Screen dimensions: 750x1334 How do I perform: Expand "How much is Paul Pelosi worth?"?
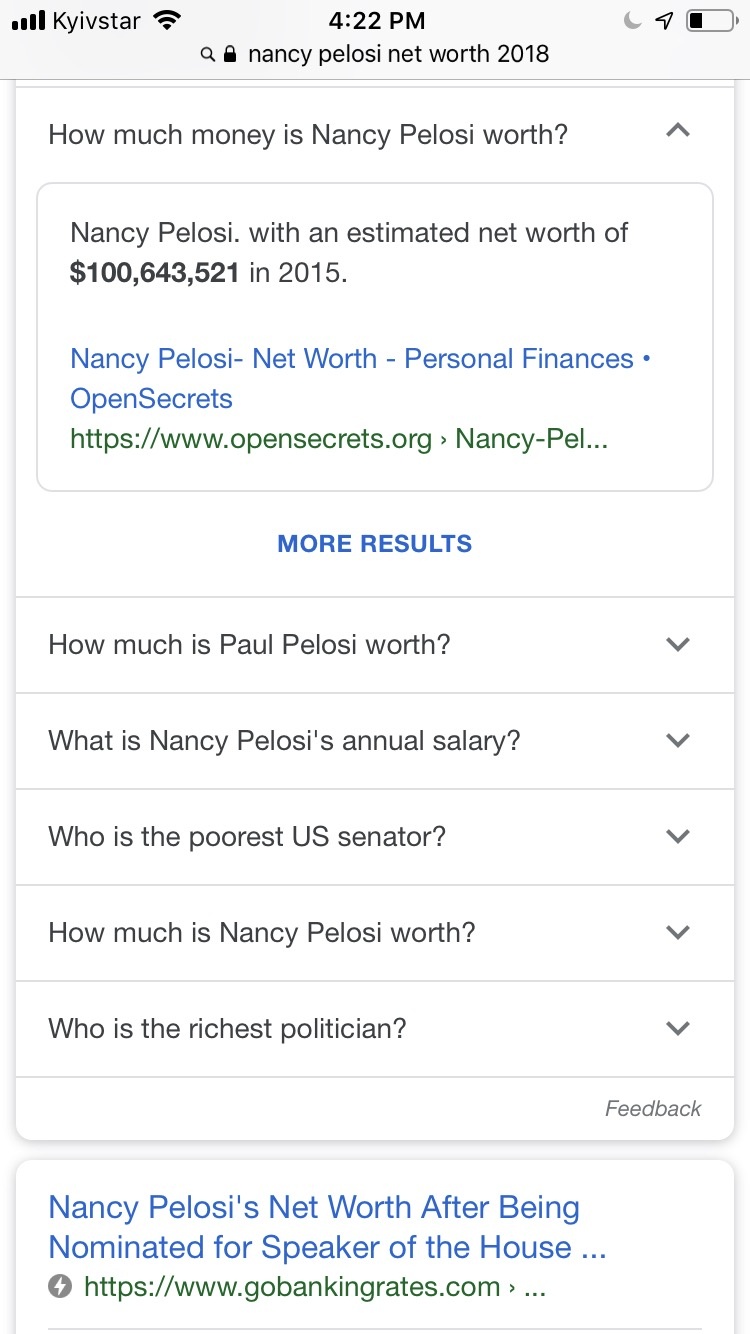[x=677, y=645]
